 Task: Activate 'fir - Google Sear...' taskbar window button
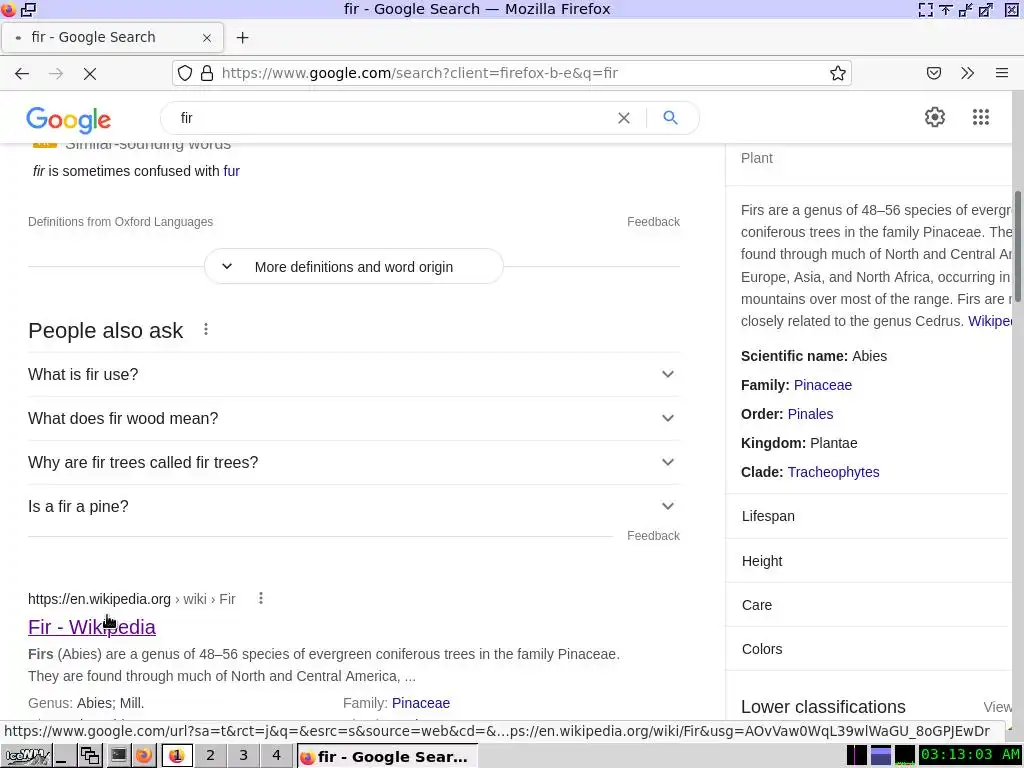pyautogui.click(x=387, y=756)
